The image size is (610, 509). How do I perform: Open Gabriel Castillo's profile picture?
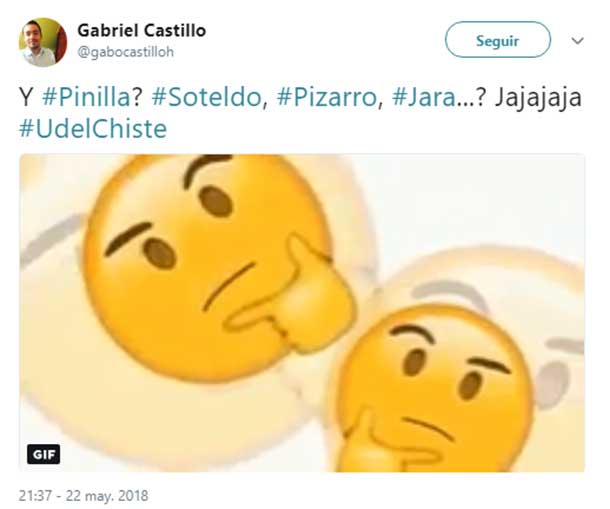pos(43,42)
